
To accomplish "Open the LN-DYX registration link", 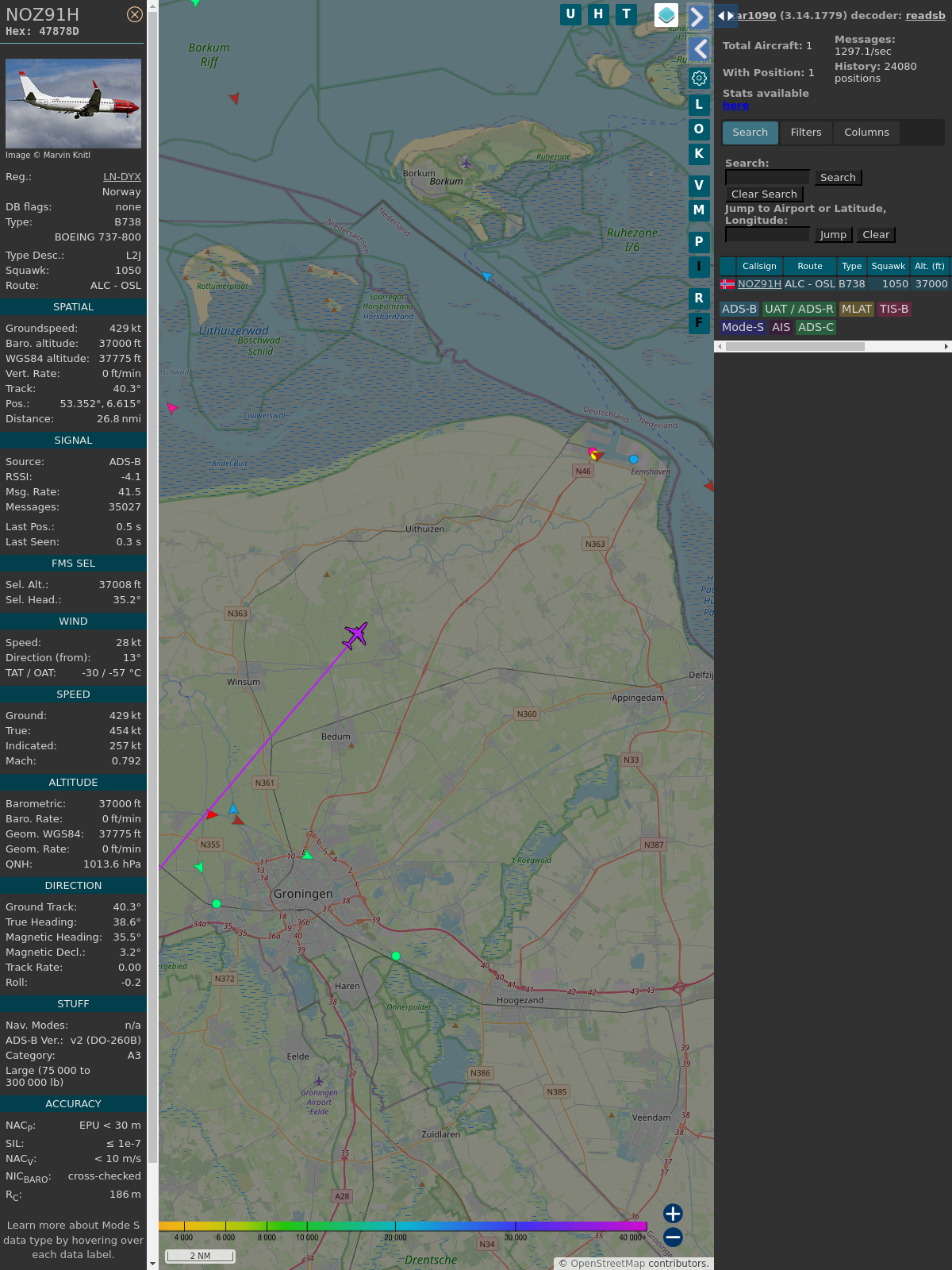I will point(121,177).
